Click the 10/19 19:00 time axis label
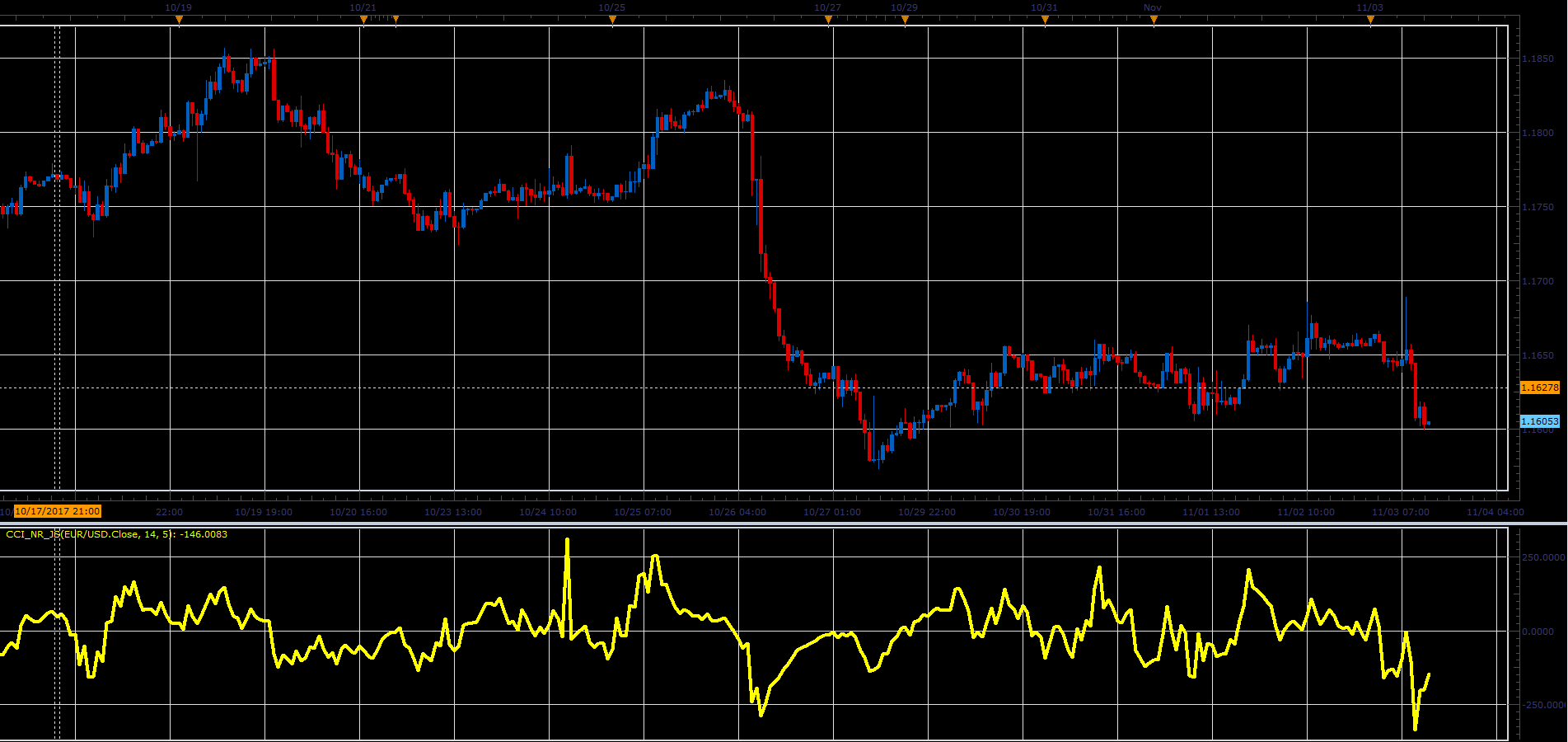The height and width of the screenshot is (742, 1568). click(264, 512)
